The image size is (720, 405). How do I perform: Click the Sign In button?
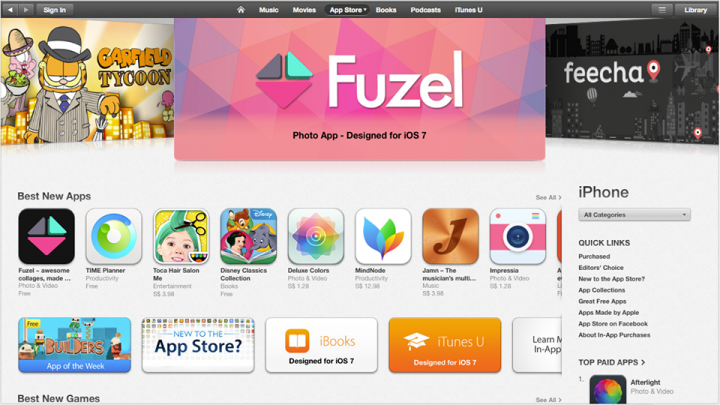54,10
